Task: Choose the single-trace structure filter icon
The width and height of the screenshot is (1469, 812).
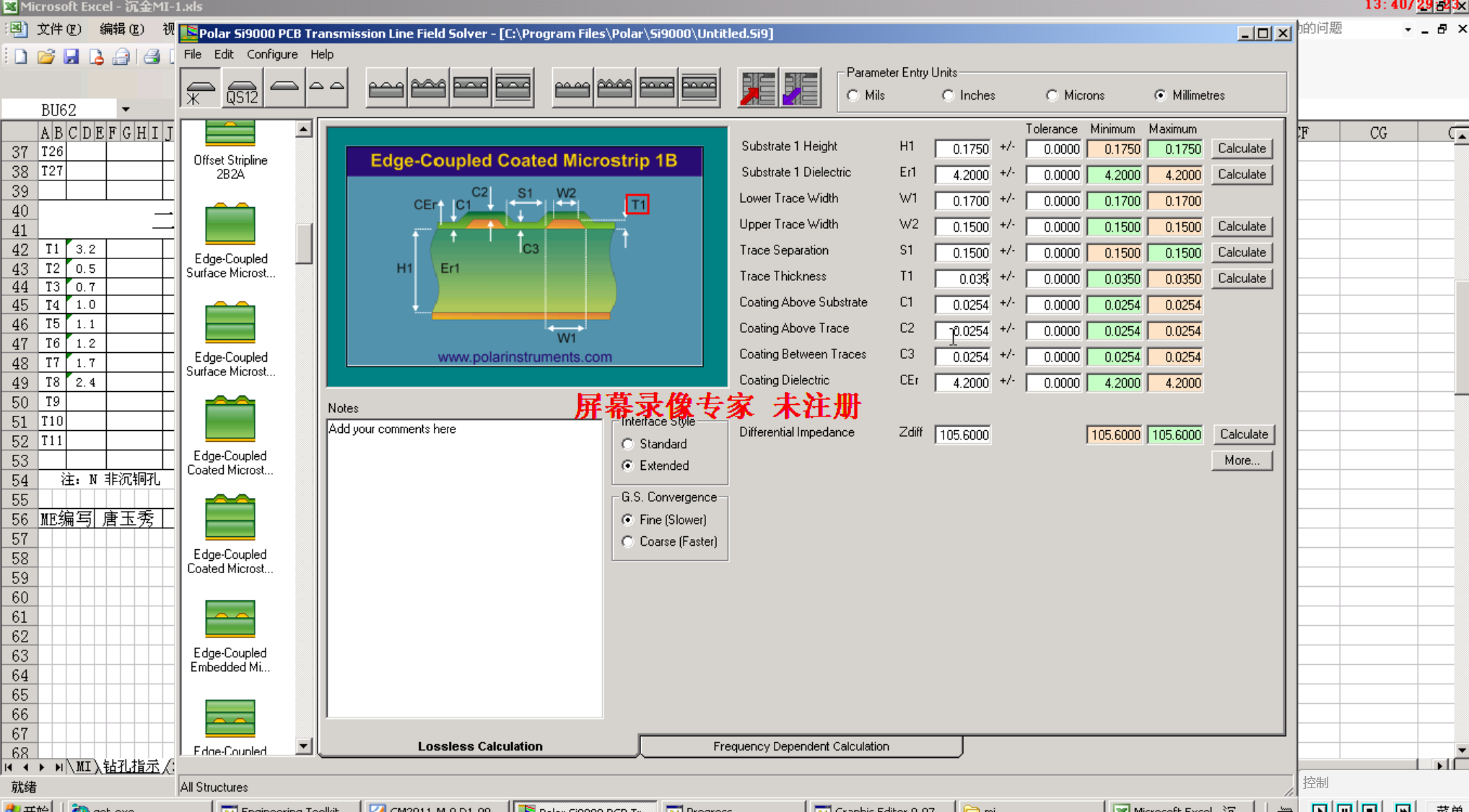Action: pyautogui.click(x=284, y=89)
